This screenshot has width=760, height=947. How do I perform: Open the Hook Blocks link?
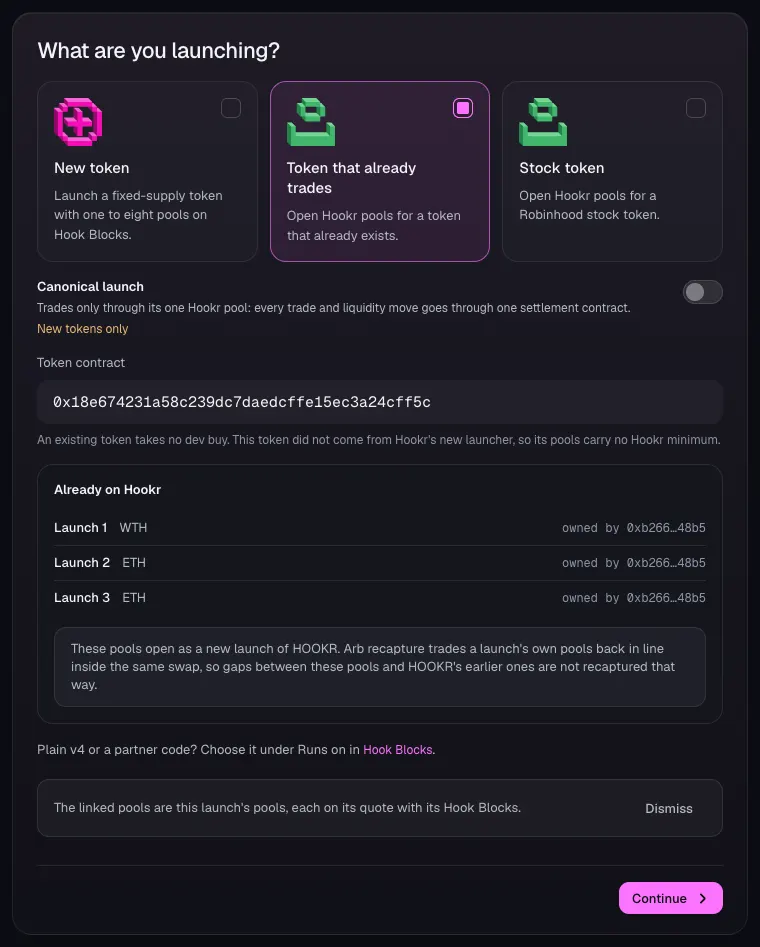(x=398, y=750)
